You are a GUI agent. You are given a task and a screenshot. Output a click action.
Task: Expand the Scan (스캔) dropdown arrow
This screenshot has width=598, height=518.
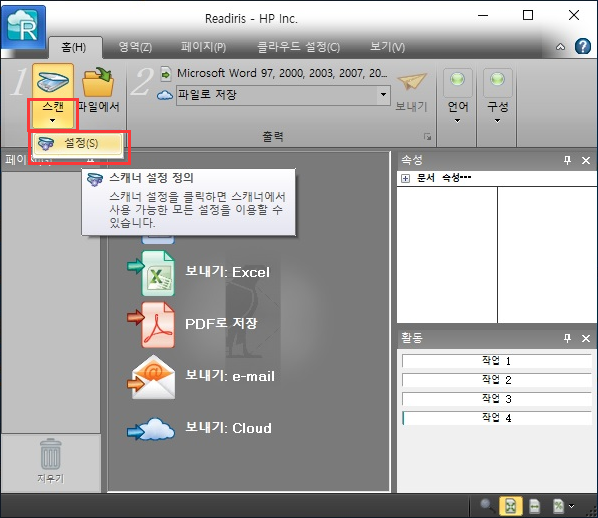(x=53, y=121)
